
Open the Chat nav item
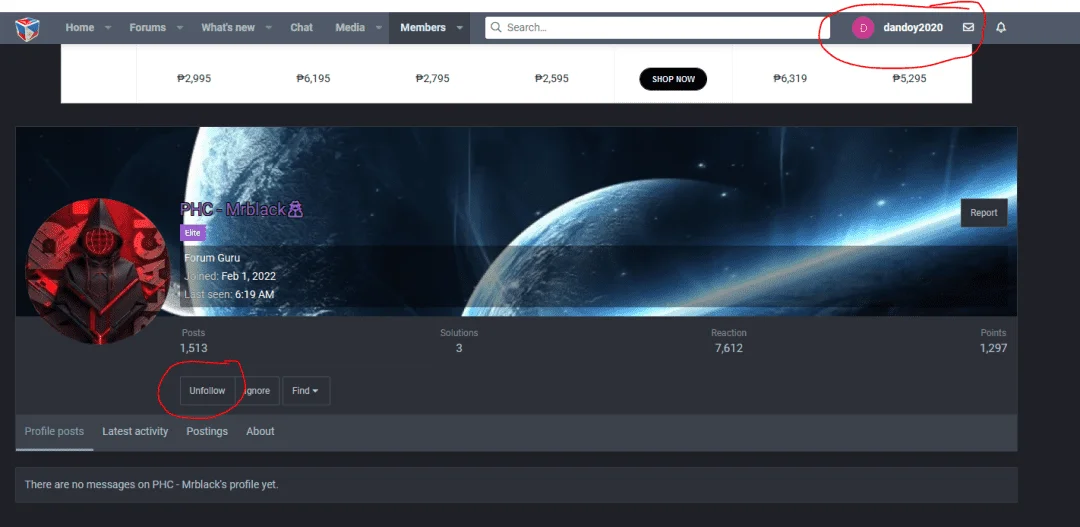[x=301, y=28]
